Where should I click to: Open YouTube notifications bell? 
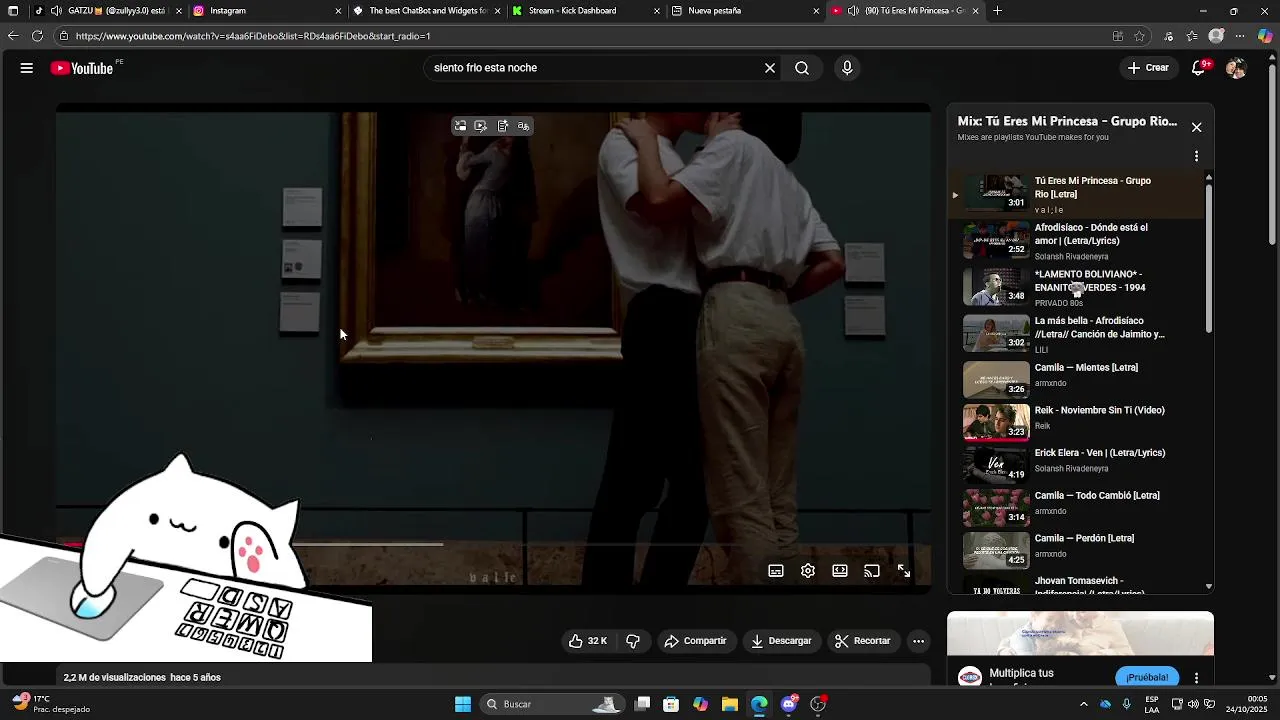(x=1199, y=68)
